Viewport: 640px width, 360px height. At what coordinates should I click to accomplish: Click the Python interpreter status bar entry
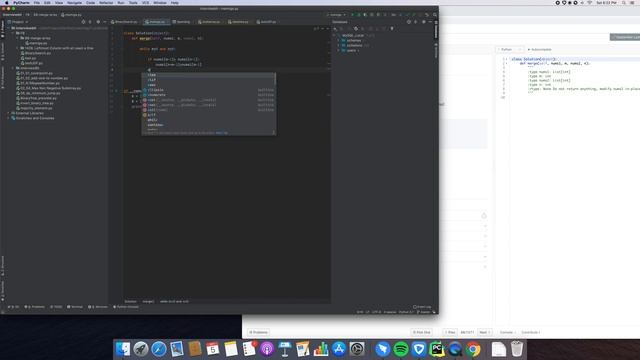click(x=406, y=312)
